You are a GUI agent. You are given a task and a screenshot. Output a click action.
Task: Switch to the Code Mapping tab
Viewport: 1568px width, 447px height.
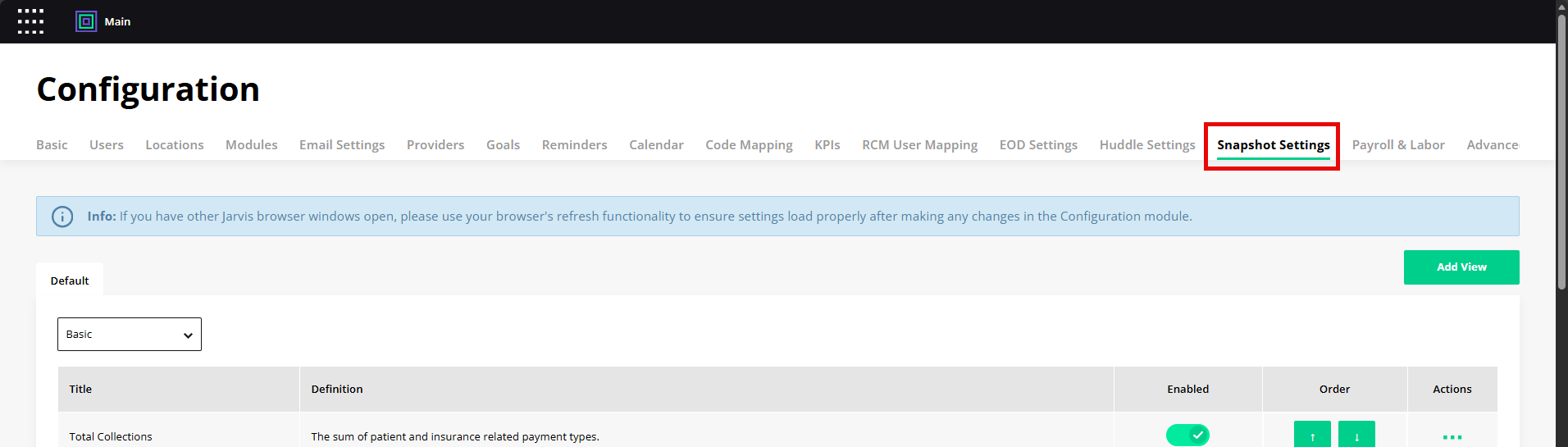tap(749, 145)
